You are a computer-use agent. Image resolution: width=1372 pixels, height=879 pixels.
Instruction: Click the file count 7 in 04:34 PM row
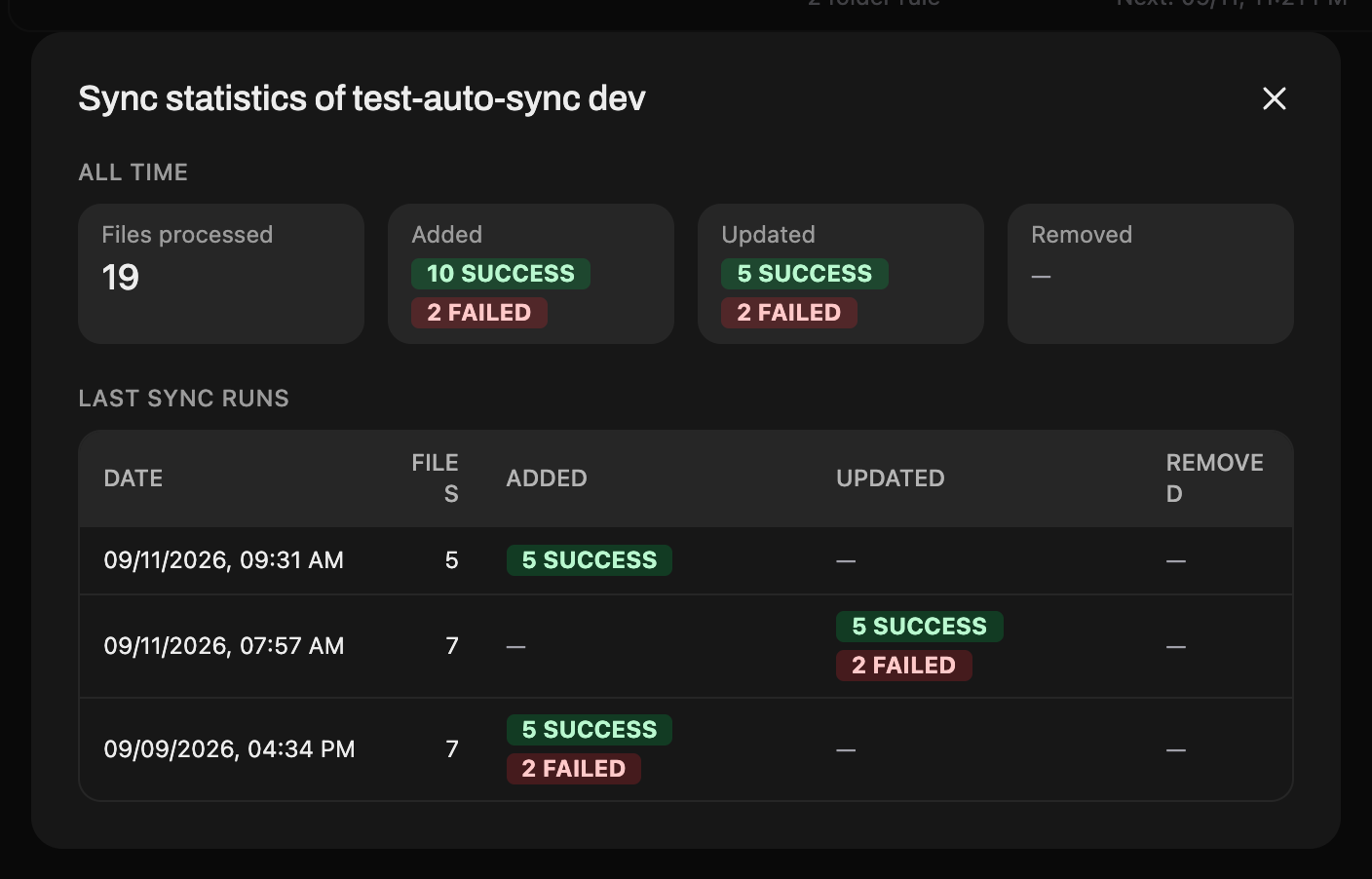coord(452,749)
